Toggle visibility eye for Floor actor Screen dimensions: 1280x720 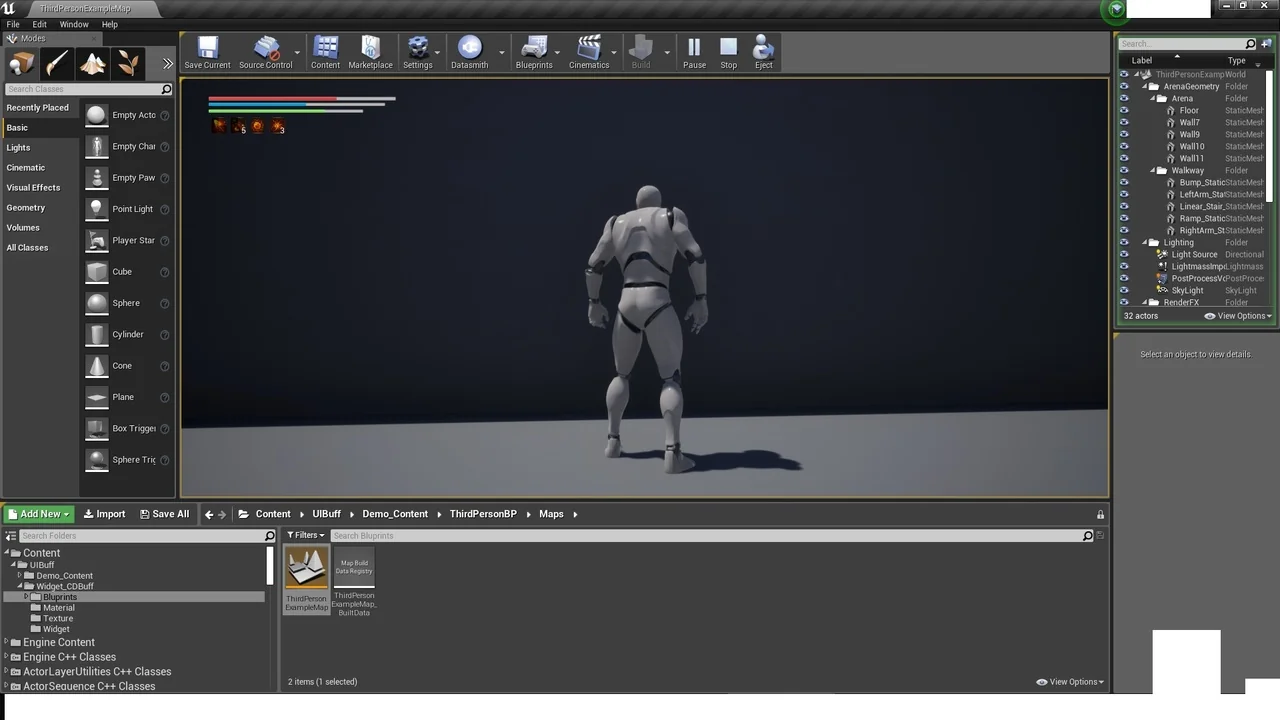click(x=1124, y=110)
